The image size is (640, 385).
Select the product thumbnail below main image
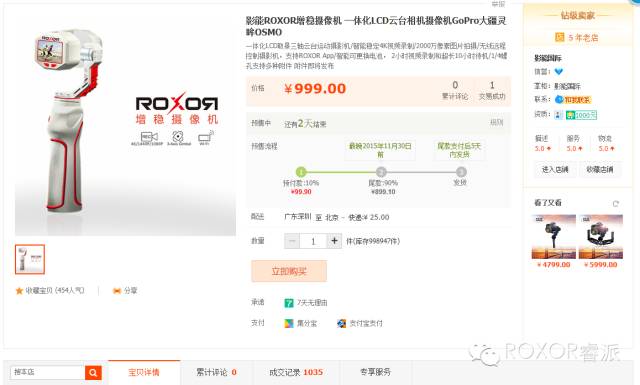point(30,259)
